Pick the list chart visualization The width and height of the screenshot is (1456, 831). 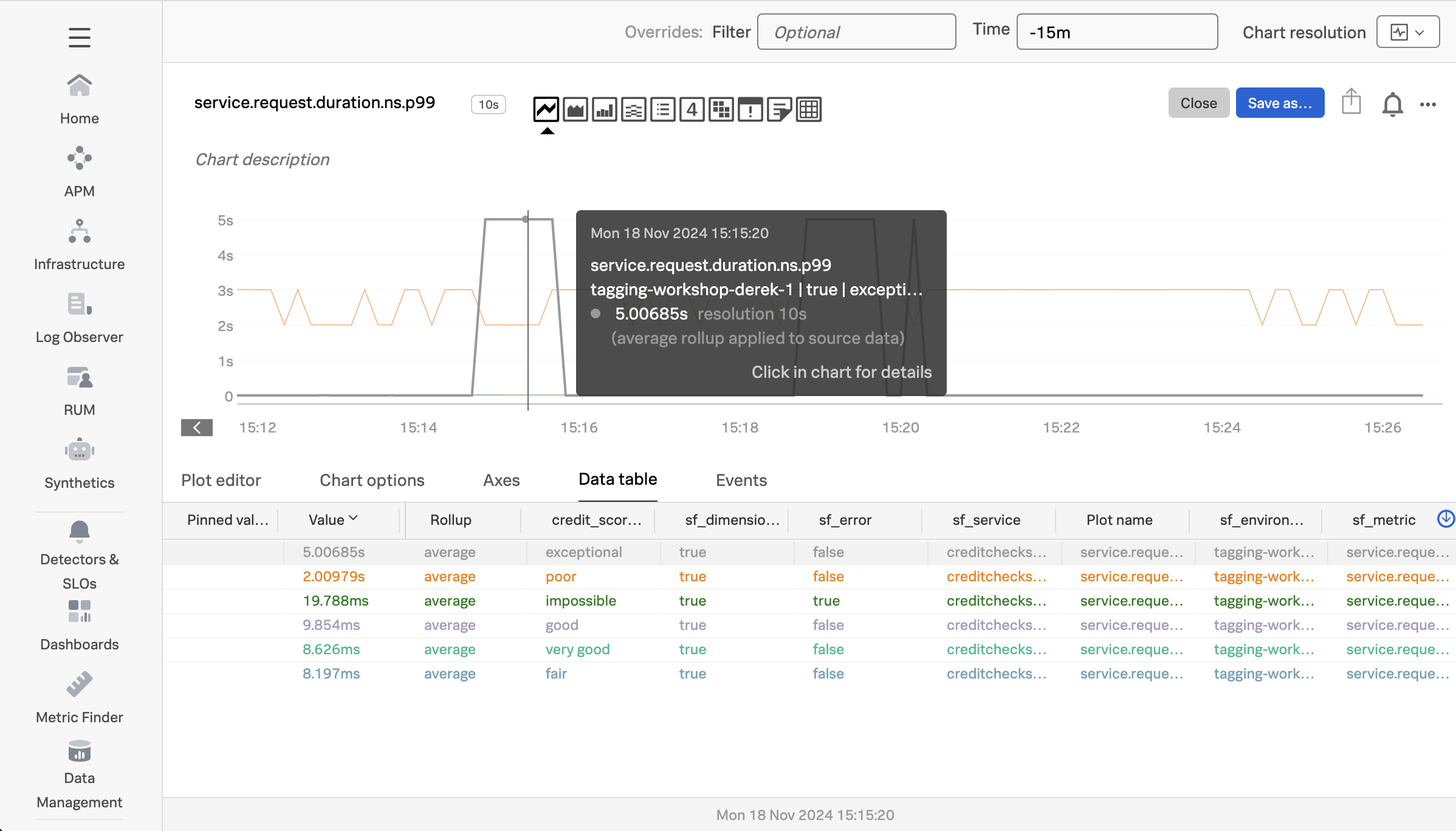point(662,110)
